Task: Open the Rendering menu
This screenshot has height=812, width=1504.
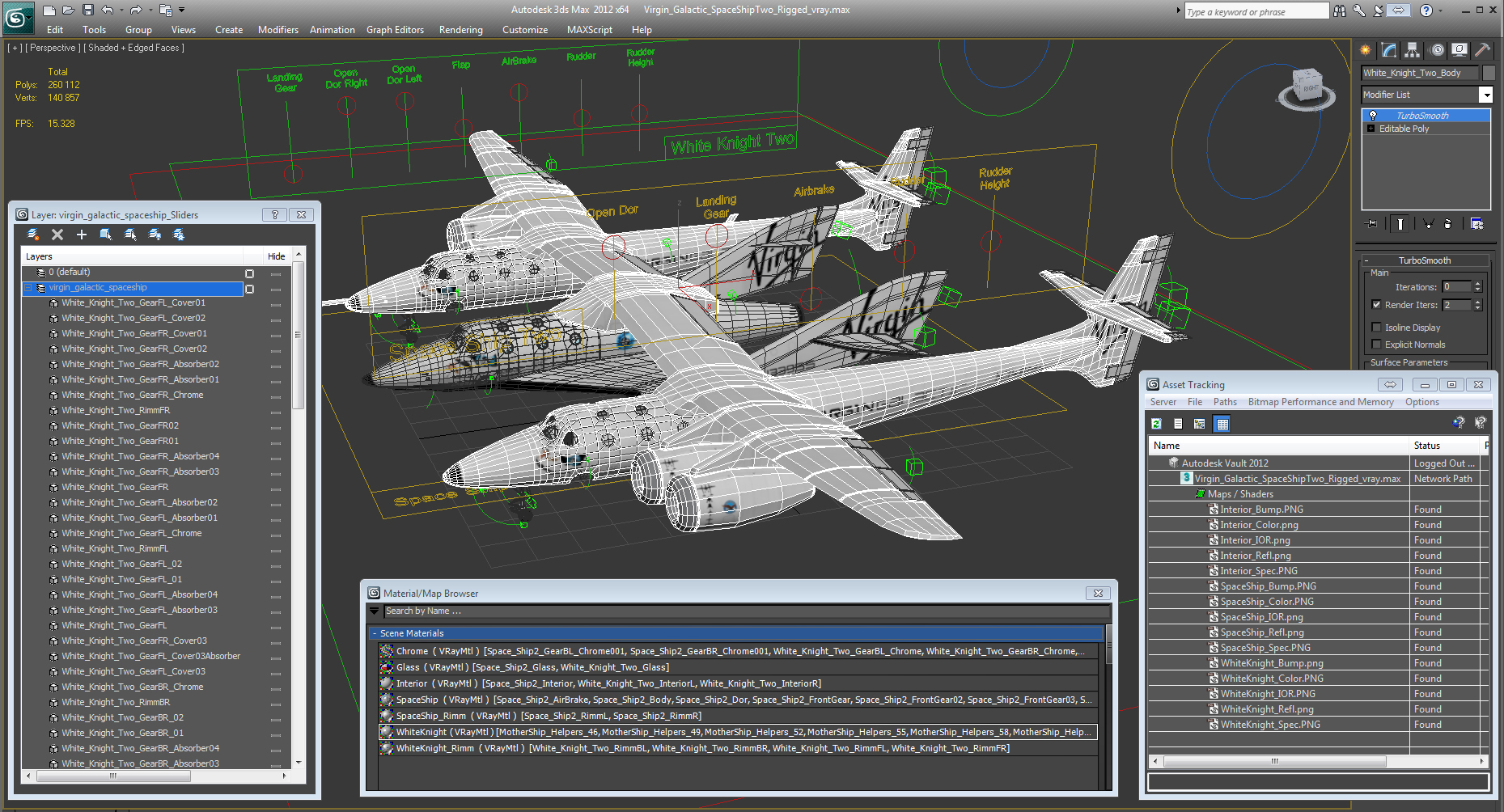Action: click(x=461, y=30)
